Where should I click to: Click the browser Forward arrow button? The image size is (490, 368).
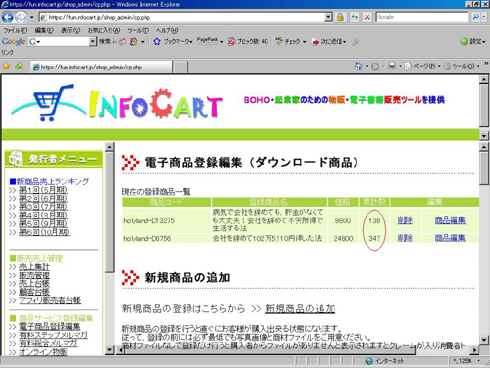click(x=21, y=17)
